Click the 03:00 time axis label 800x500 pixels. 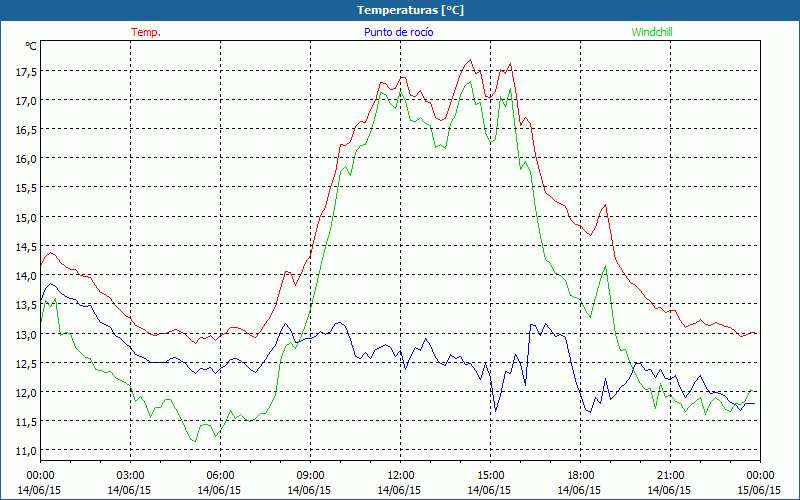tap(130, 476)
